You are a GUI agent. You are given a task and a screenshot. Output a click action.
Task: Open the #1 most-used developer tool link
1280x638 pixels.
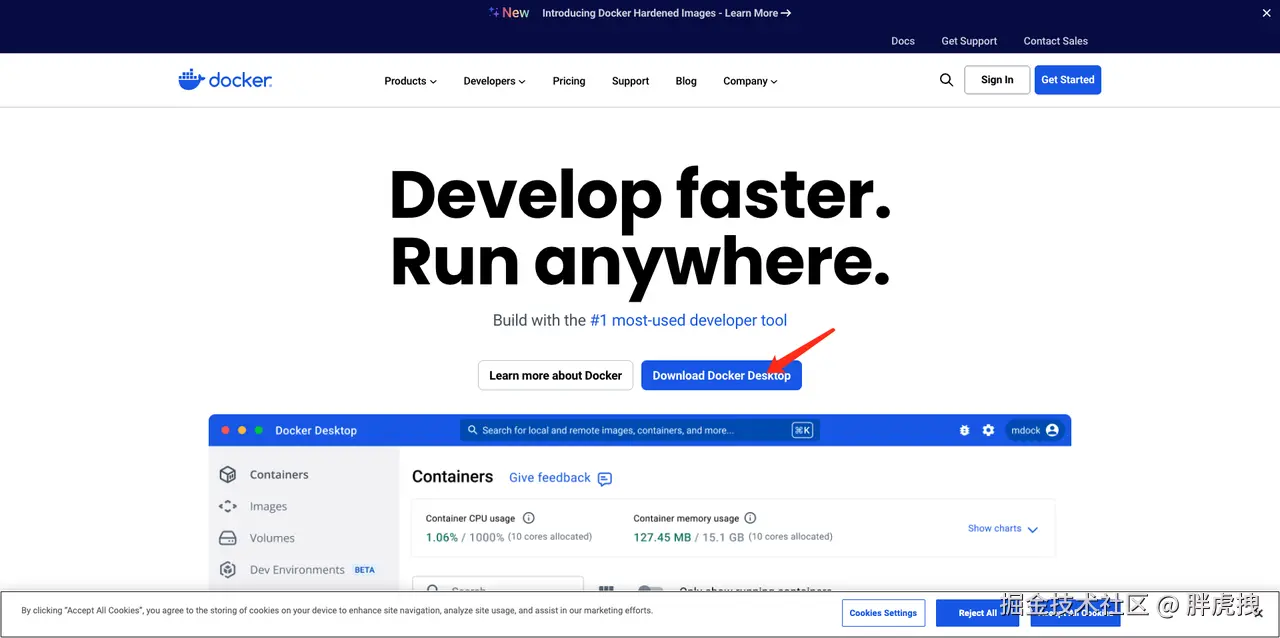(688, 320)
